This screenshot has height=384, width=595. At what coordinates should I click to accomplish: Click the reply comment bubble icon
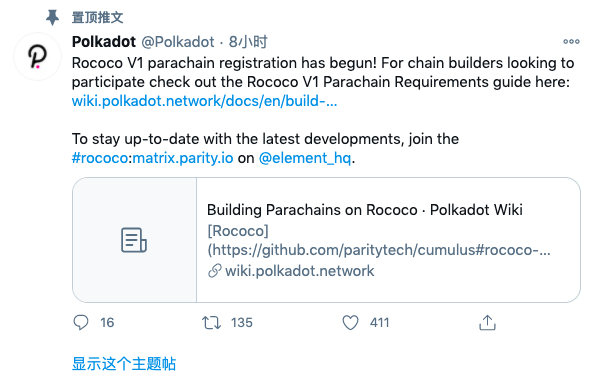tap(80, 323)
